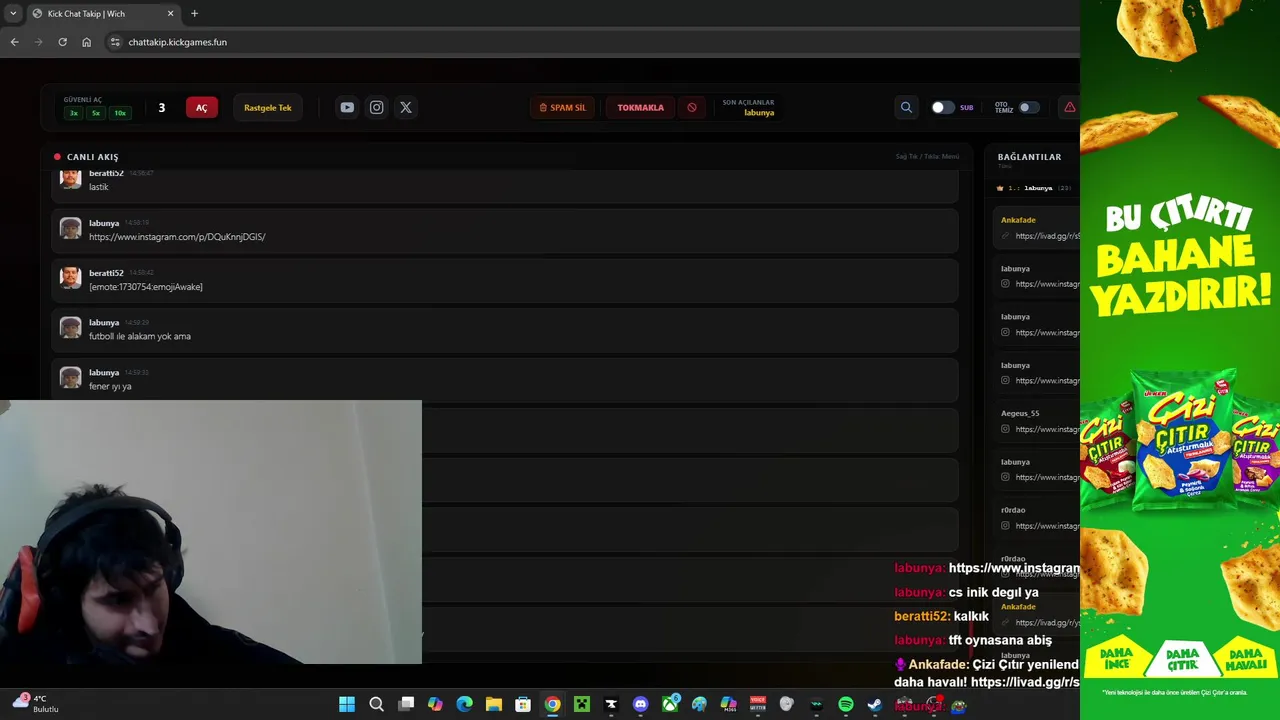Go back with the browser back arrow
This screenshot has height=720, width=1280.
click(x=14, y=42)
